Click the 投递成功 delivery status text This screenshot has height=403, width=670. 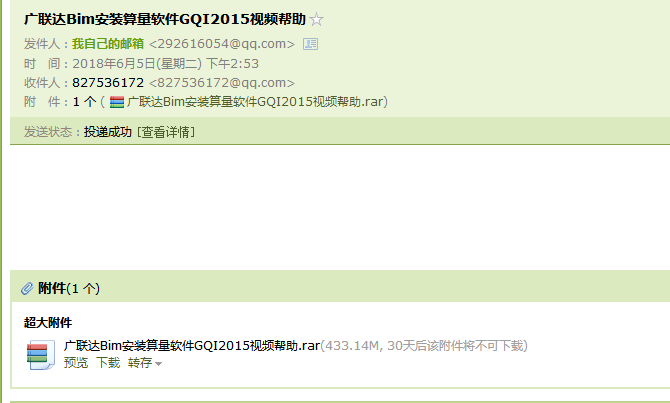click(108, 132)
